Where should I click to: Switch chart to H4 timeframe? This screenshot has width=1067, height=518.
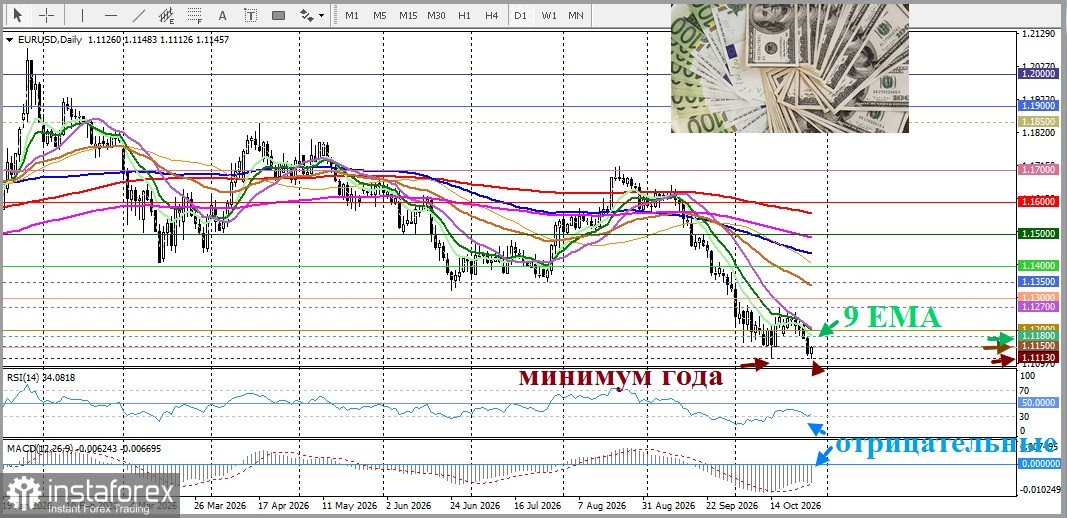pyautogui.click(x=492, y=15)
